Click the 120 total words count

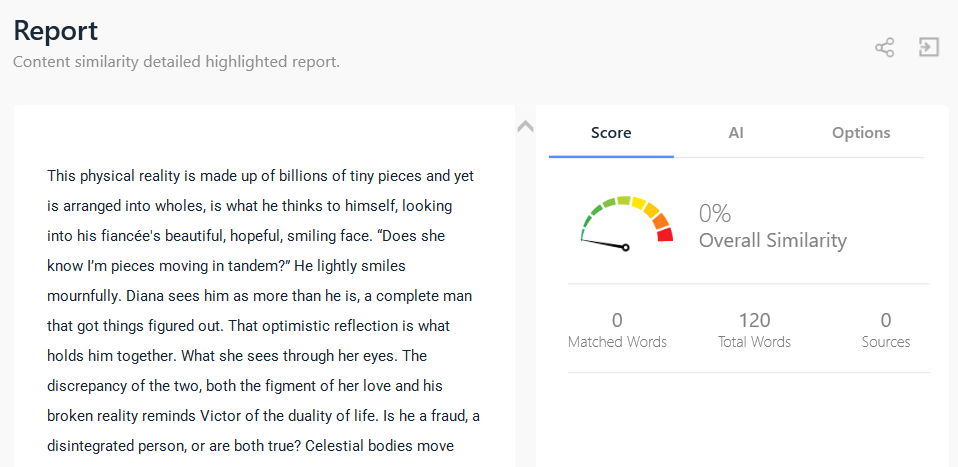[x=754, y=320]
